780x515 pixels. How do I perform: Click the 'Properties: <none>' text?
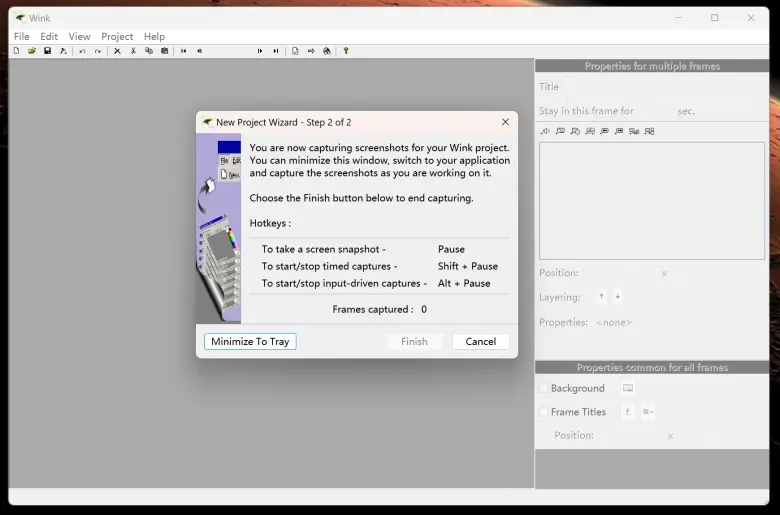tap(585, 322)
